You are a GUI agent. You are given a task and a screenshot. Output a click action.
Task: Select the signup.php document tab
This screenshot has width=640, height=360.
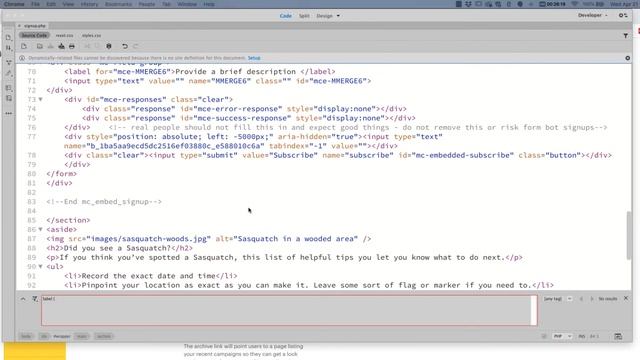(34, 26)
